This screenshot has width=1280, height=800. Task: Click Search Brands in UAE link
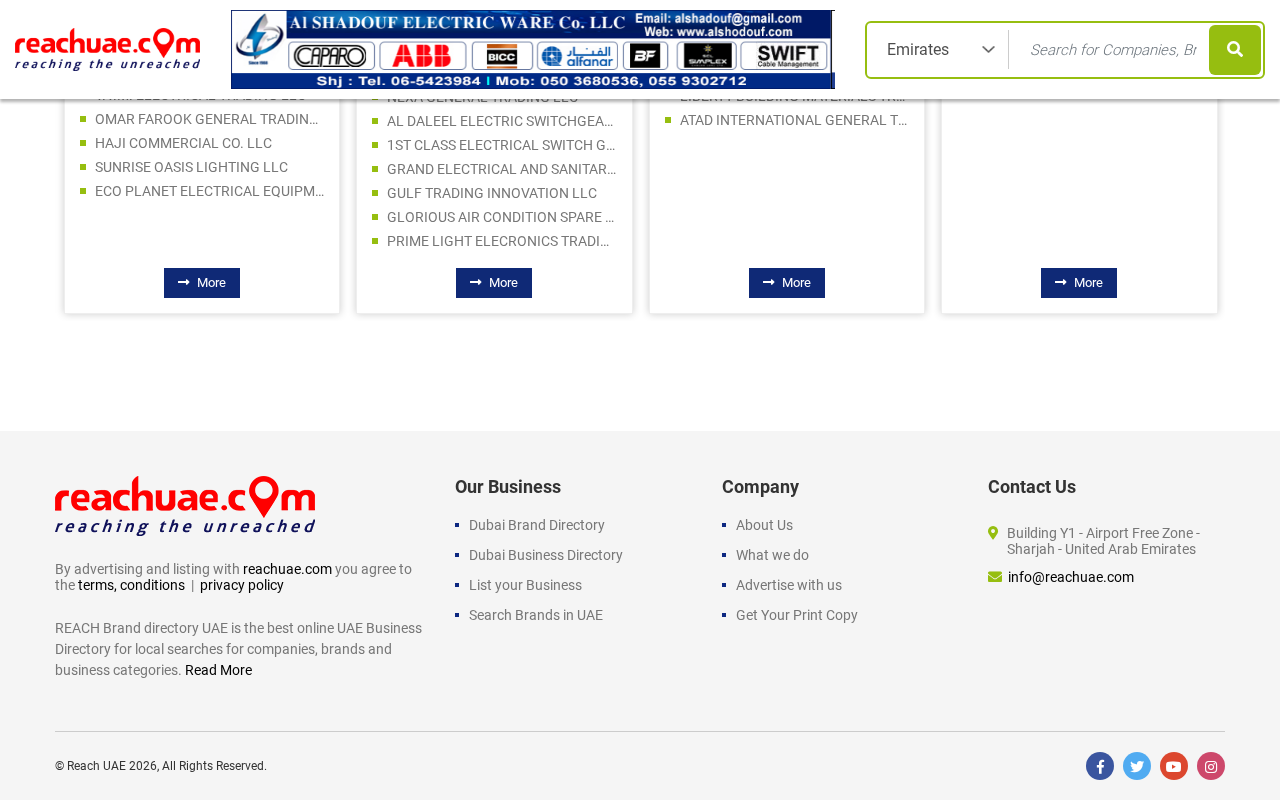coord(536,615)
